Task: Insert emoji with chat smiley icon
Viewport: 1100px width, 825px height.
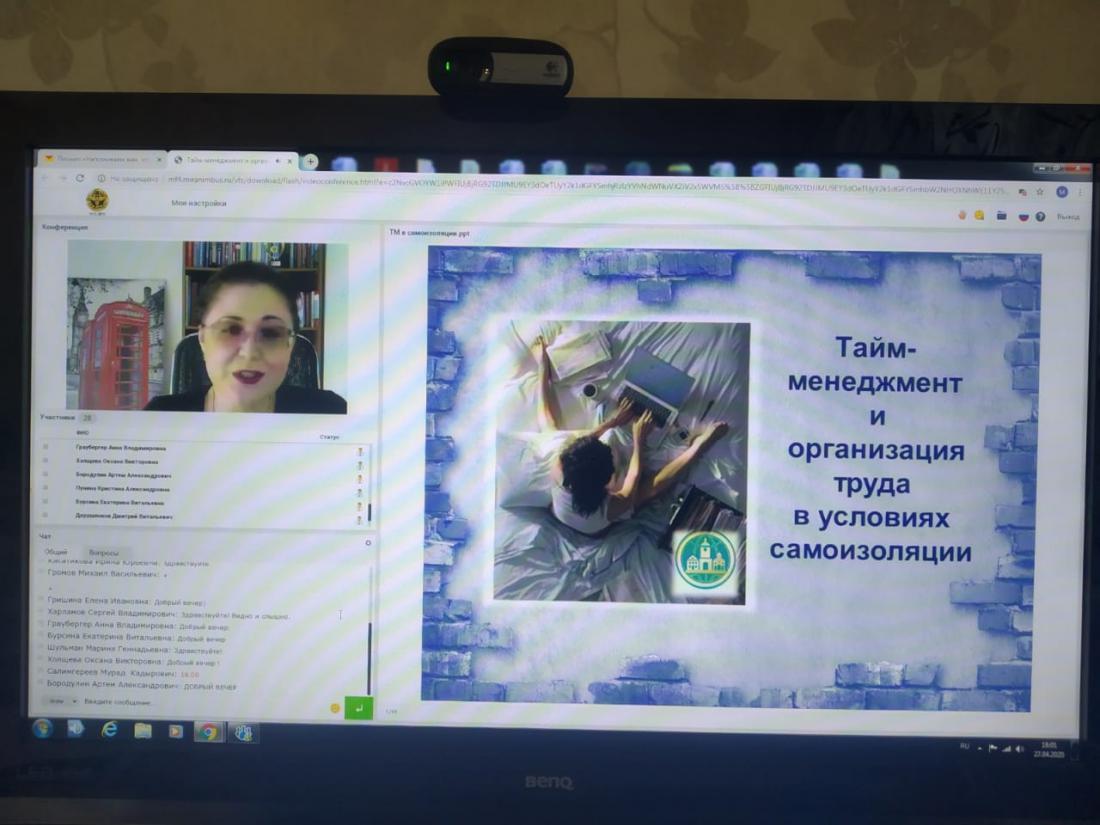Action: tap(335, 709)
